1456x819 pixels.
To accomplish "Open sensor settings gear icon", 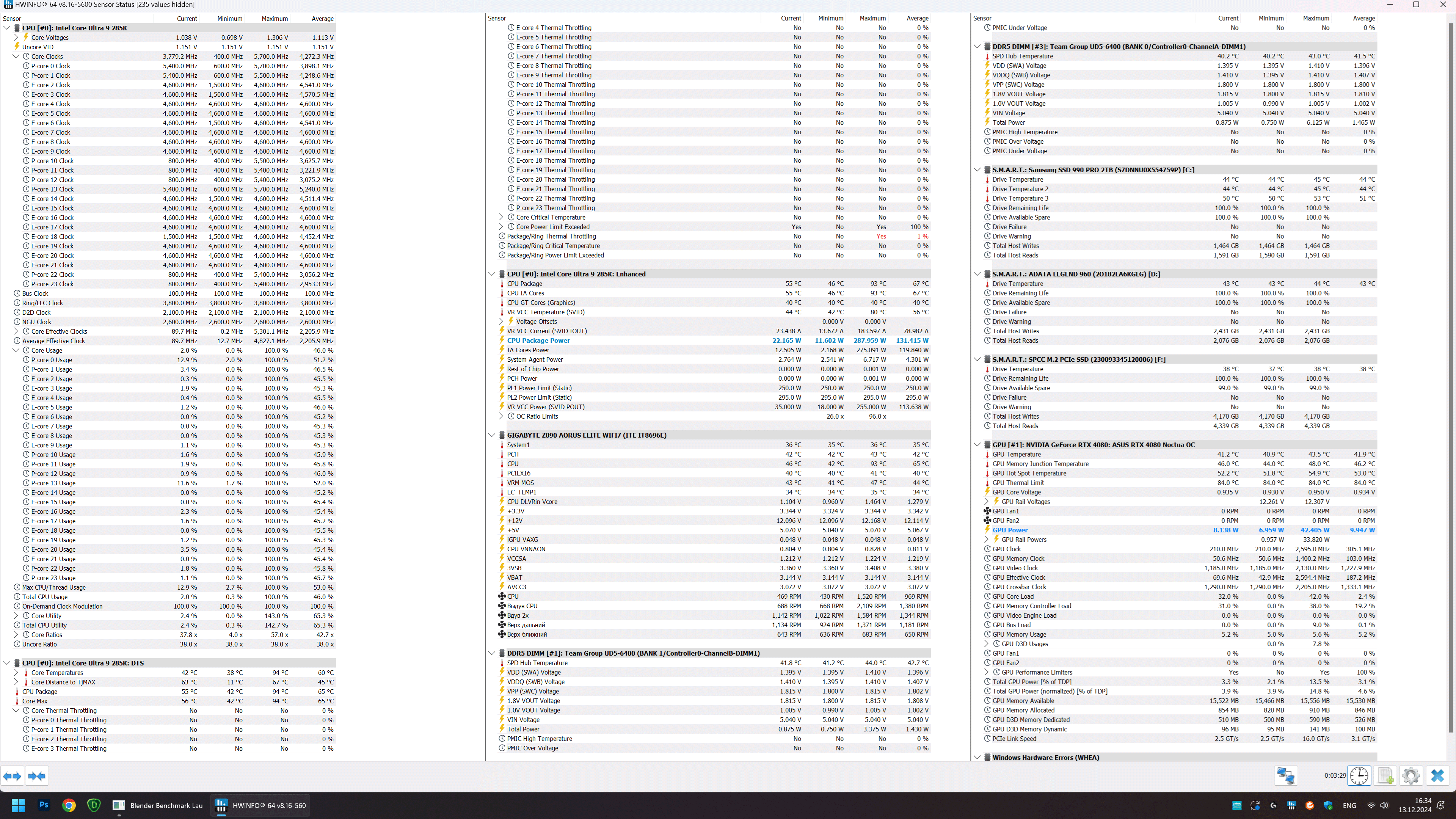I will [1411, 775].
